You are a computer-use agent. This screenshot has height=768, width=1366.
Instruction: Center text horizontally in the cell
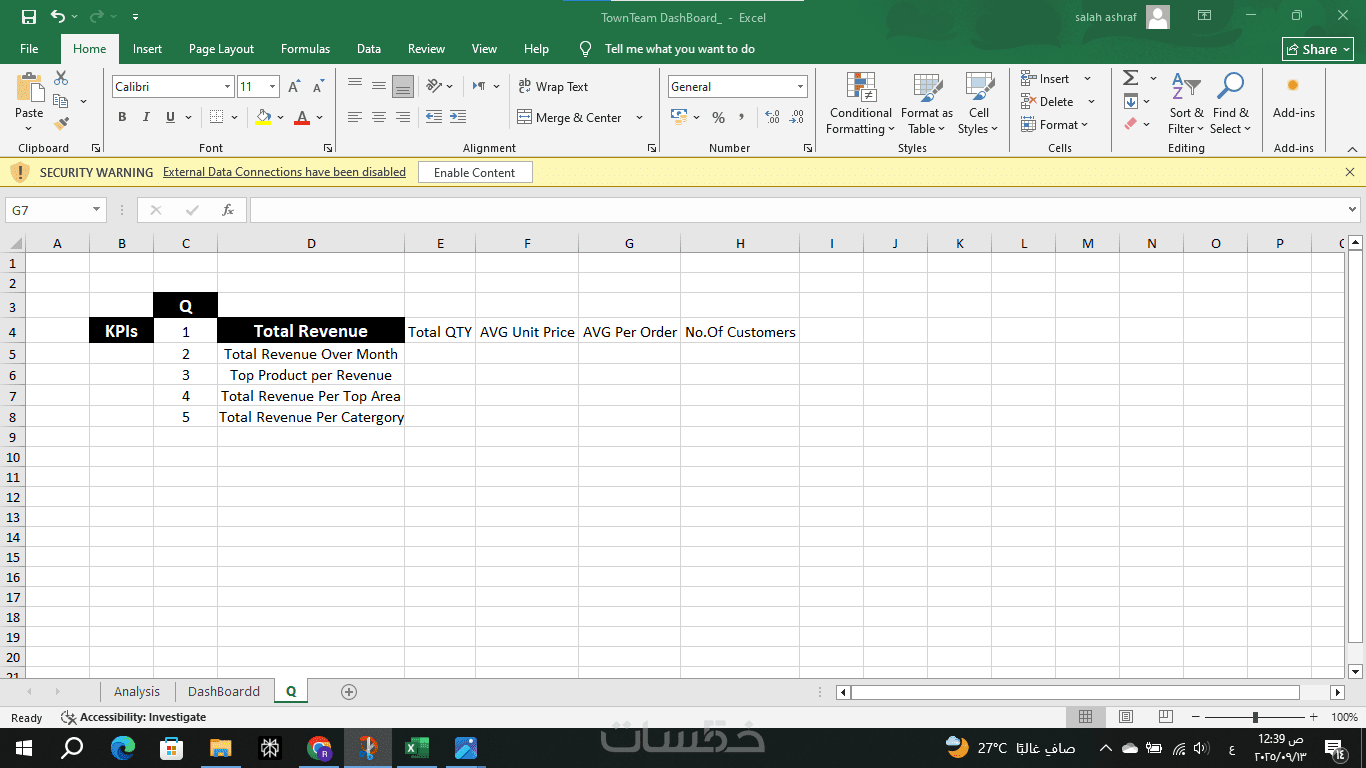(378, 117)
